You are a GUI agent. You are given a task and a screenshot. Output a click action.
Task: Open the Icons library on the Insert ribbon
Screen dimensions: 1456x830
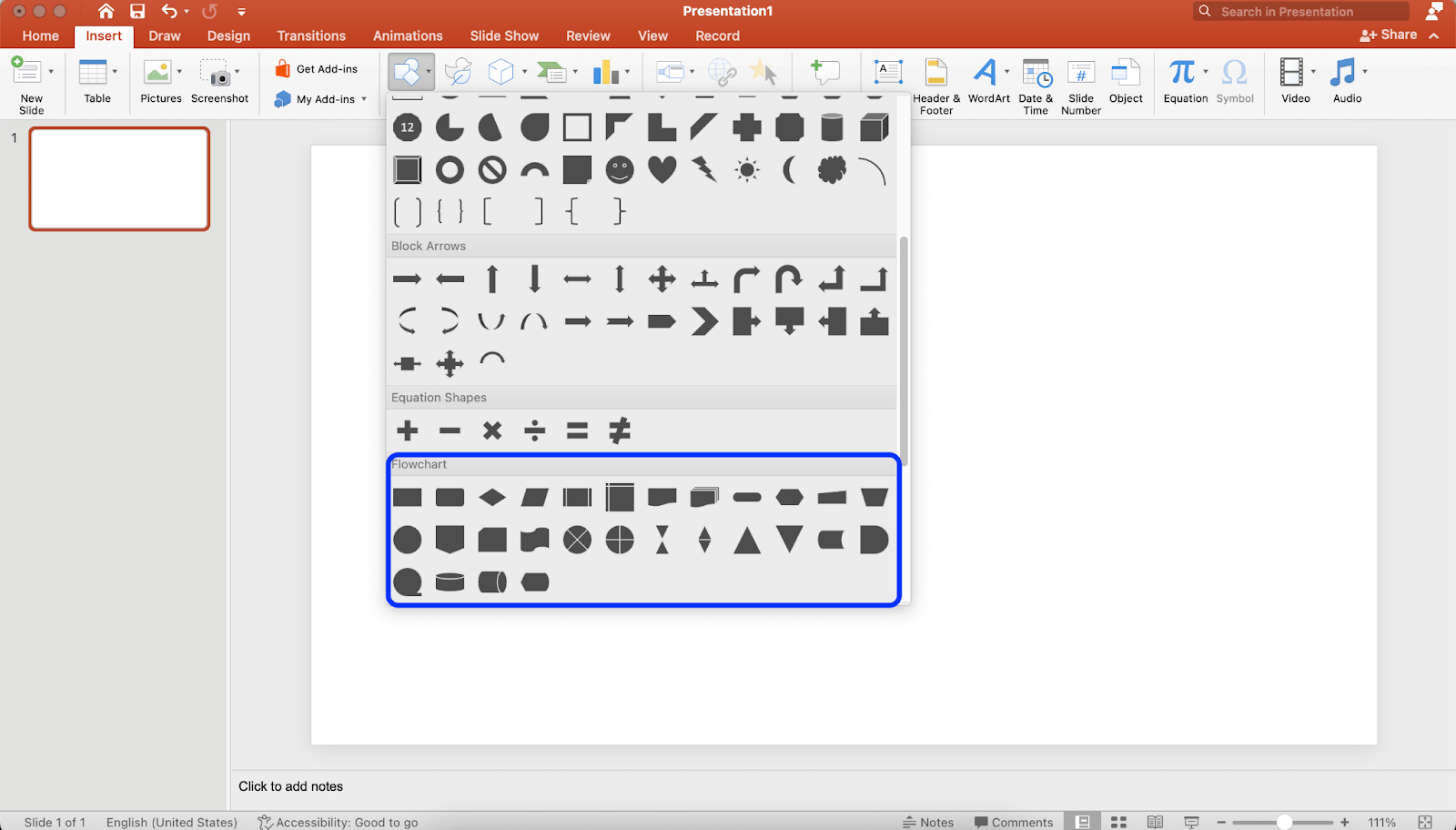pos(459,72)
